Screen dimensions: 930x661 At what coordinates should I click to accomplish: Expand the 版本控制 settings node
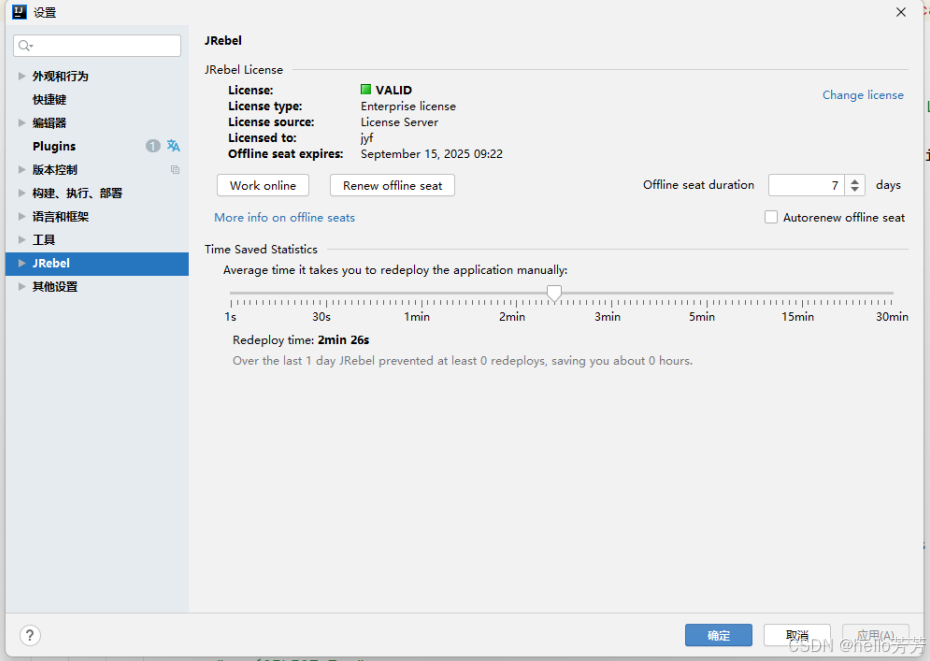tap(21, 170)
